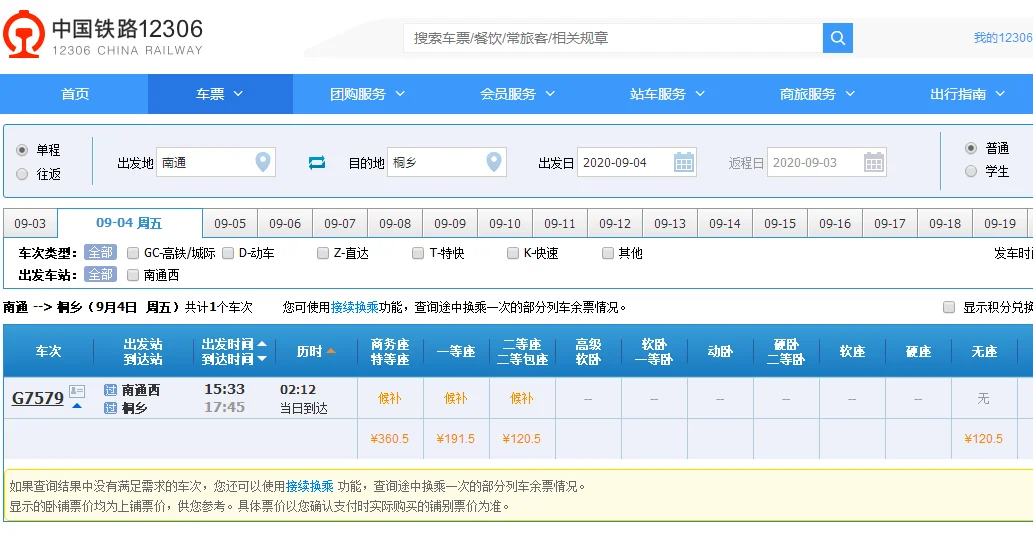Click the 02:12 duration value
This screenshot has height=560, width=1033.
298,389
